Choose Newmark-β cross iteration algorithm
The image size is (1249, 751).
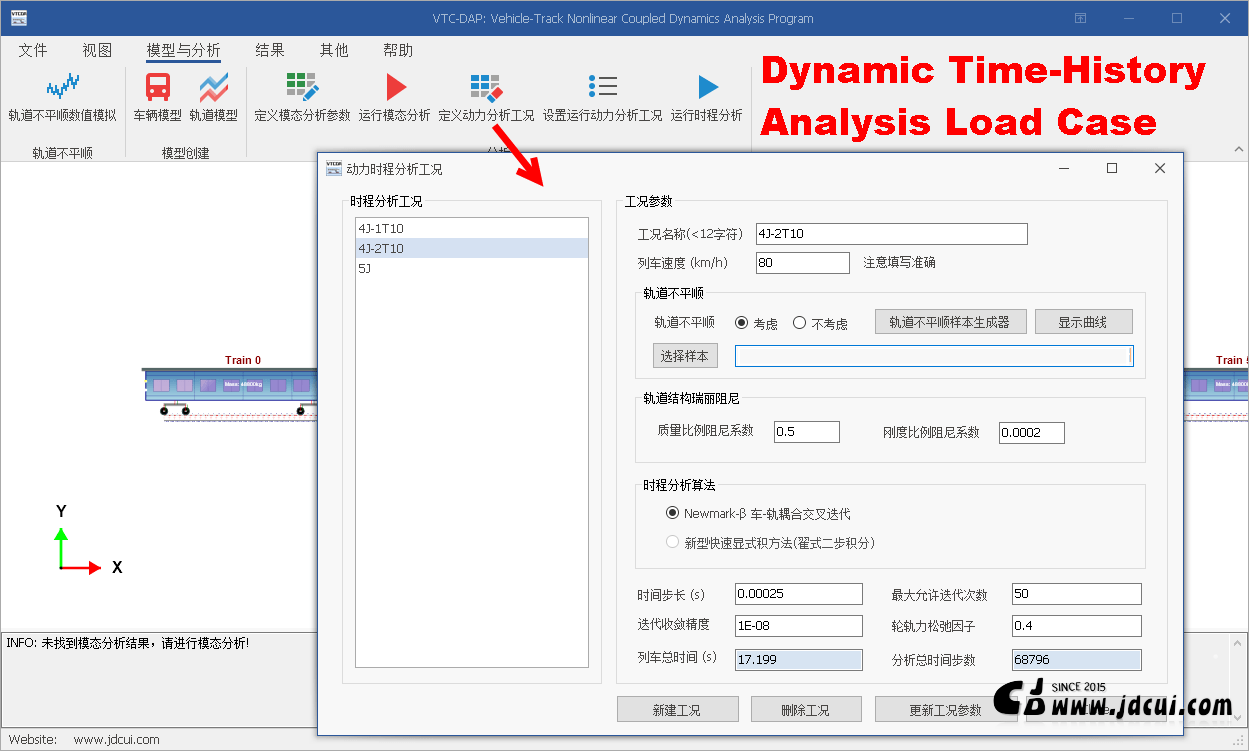[x=672, y=513]
